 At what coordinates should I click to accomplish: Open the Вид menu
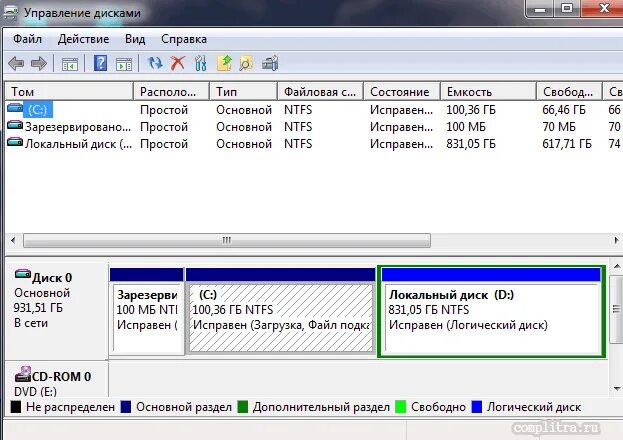click(x=135, y=39)
